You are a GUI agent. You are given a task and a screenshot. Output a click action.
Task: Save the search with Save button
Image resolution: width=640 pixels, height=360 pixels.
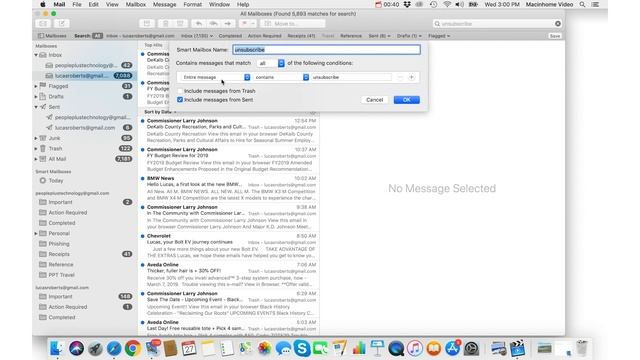555,36
